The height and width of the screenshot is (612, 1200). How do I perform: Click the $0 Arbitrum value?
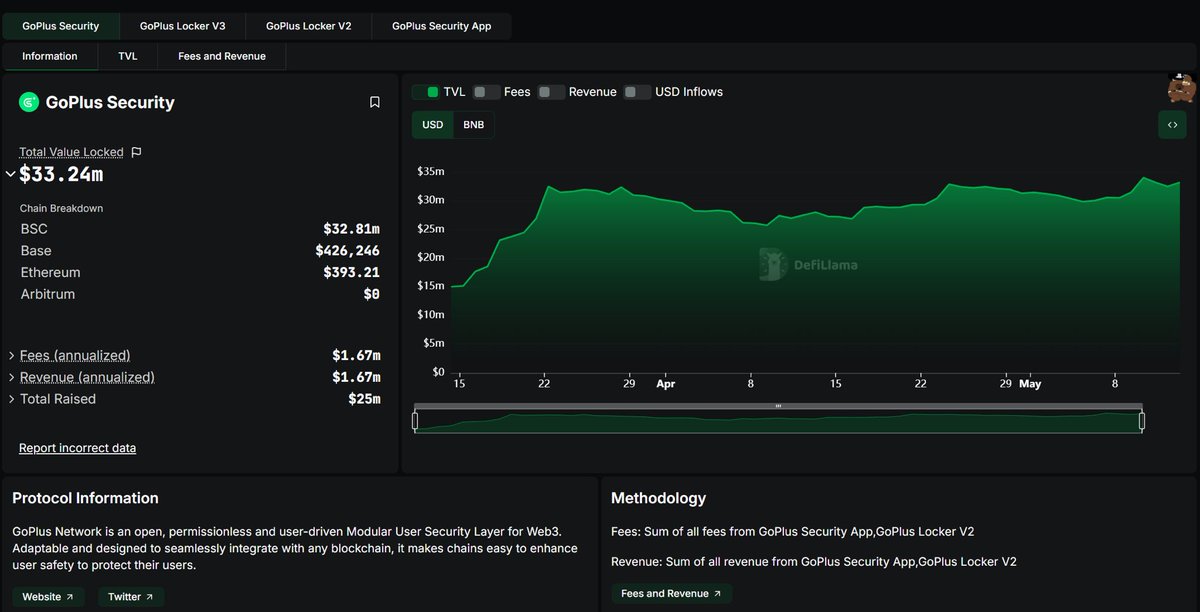[x=372, y=294]
